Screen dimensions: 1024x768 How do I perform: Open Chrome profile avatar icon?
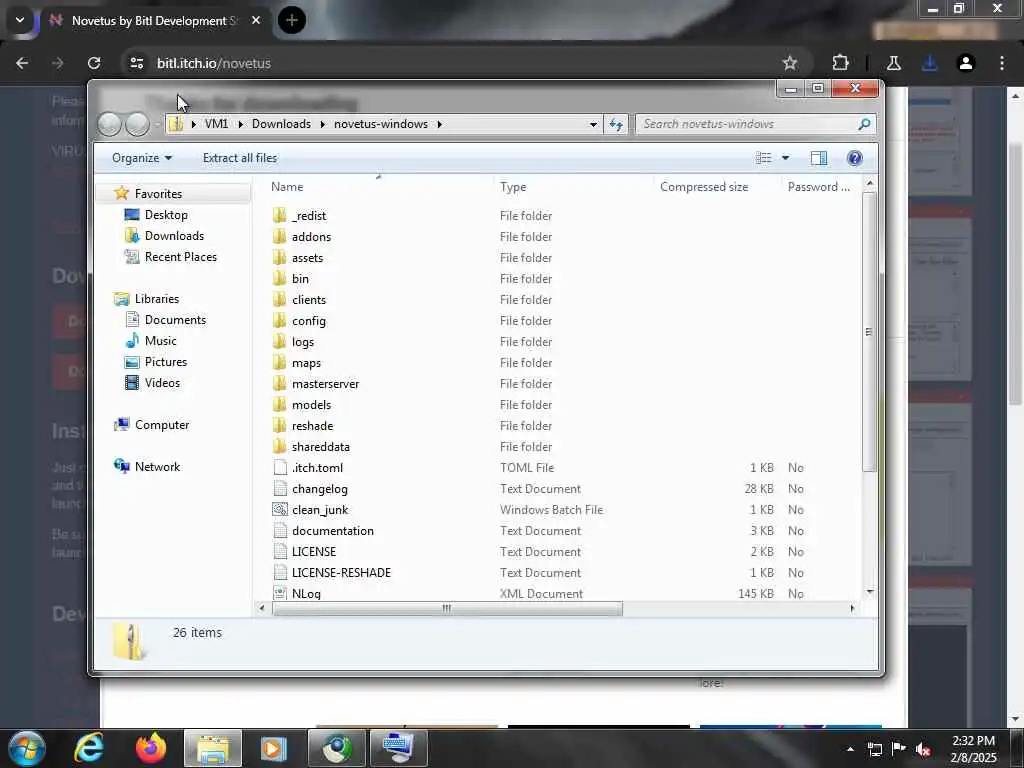966,63
